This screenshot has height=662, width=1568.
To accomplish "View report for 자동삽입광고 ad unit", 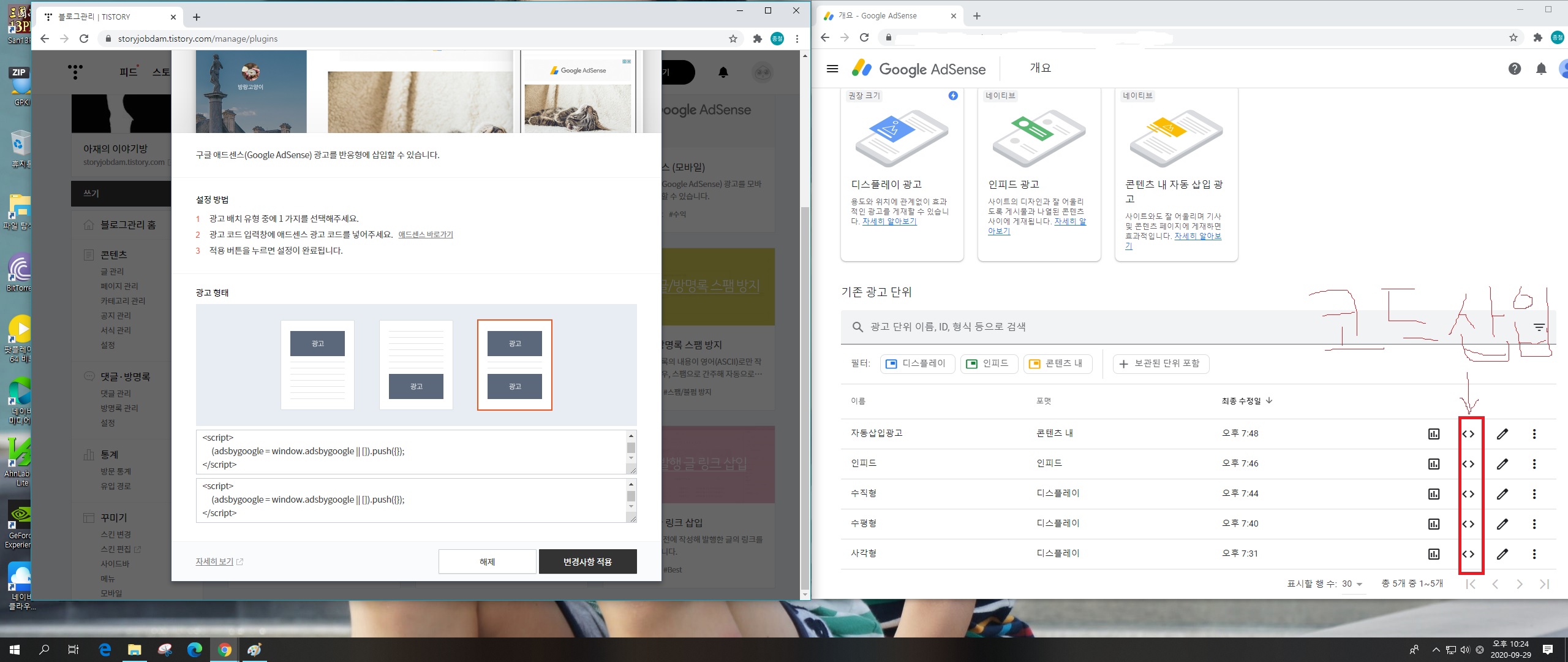I will click(1434, 434).
